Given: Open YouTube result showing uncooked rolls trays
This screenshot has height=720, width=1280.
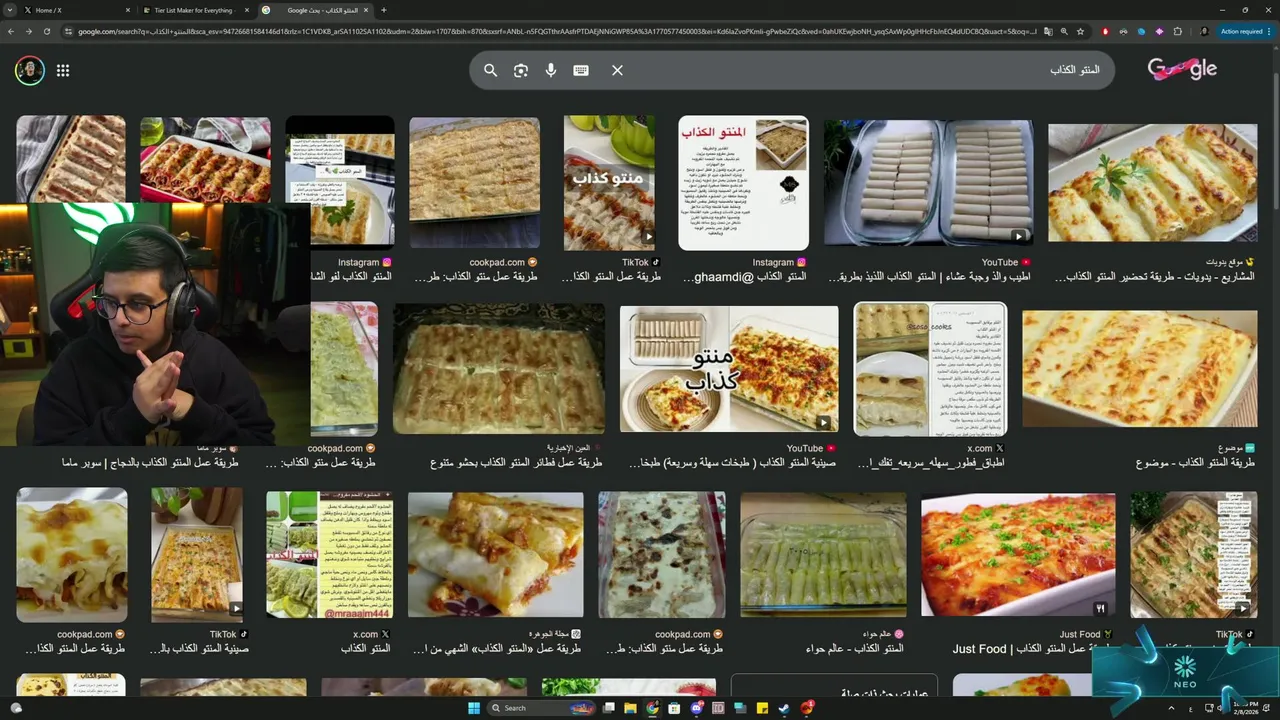Looking at the screenshot, I should tap(929, 182).
